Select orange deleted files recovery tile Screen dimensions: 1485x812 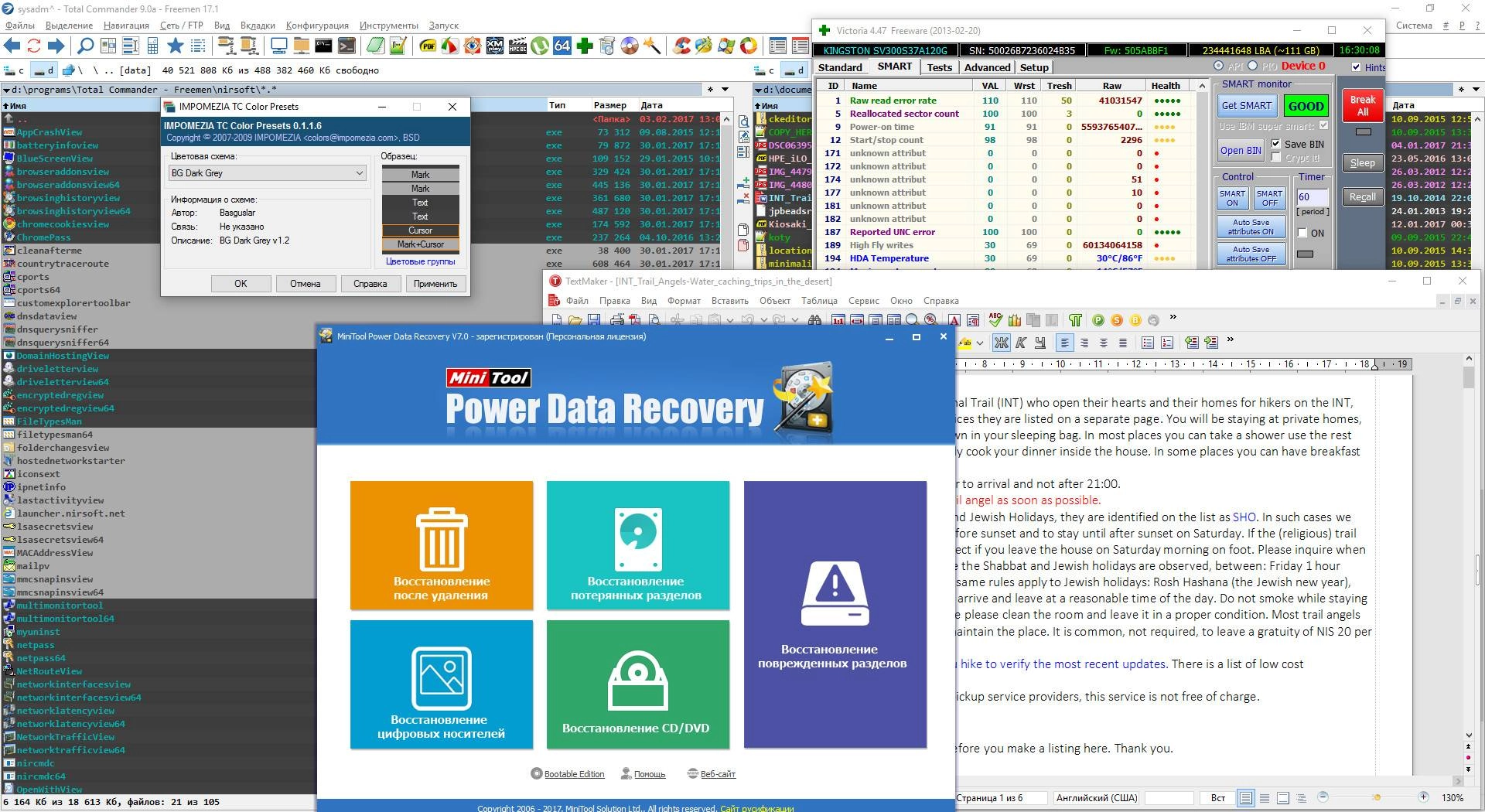click(442, 545)
